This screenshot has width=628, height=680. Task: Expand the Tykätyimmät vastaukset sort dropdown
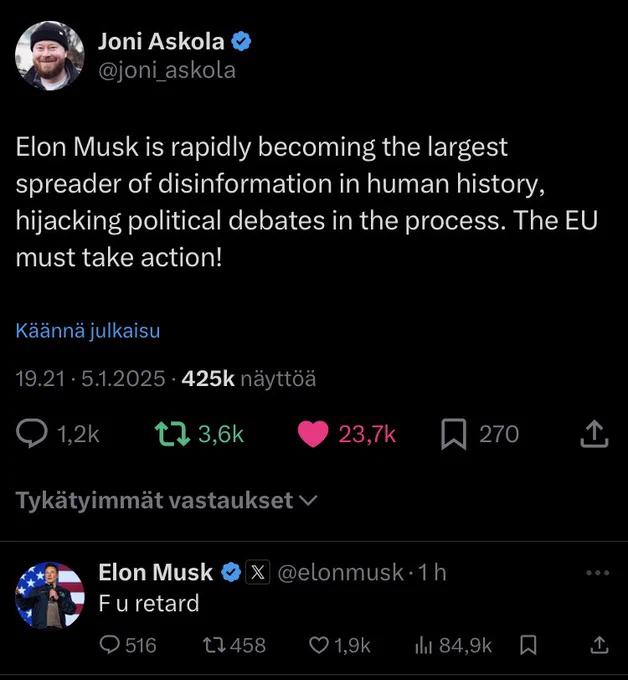(x=167, y=500)
